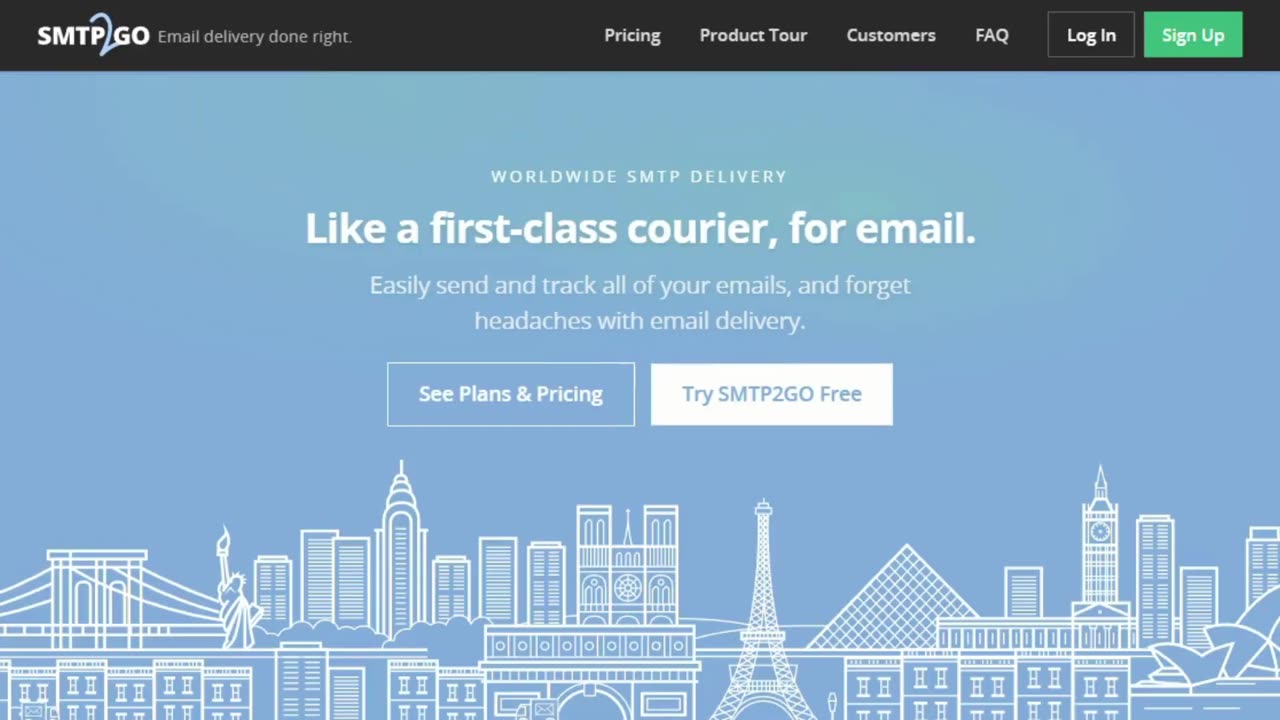Open the Pricing page

[x=632, y=35]
